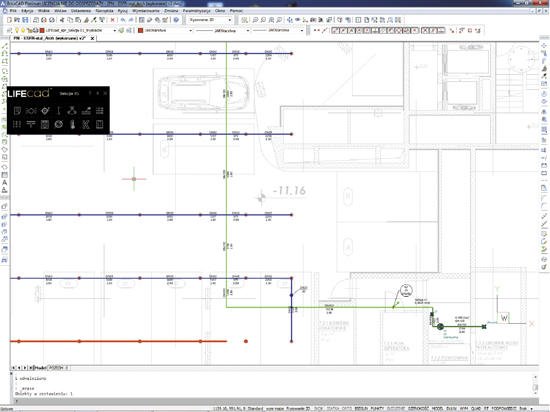Click the Save (floppy disk) icon

(x=25, y=20)
